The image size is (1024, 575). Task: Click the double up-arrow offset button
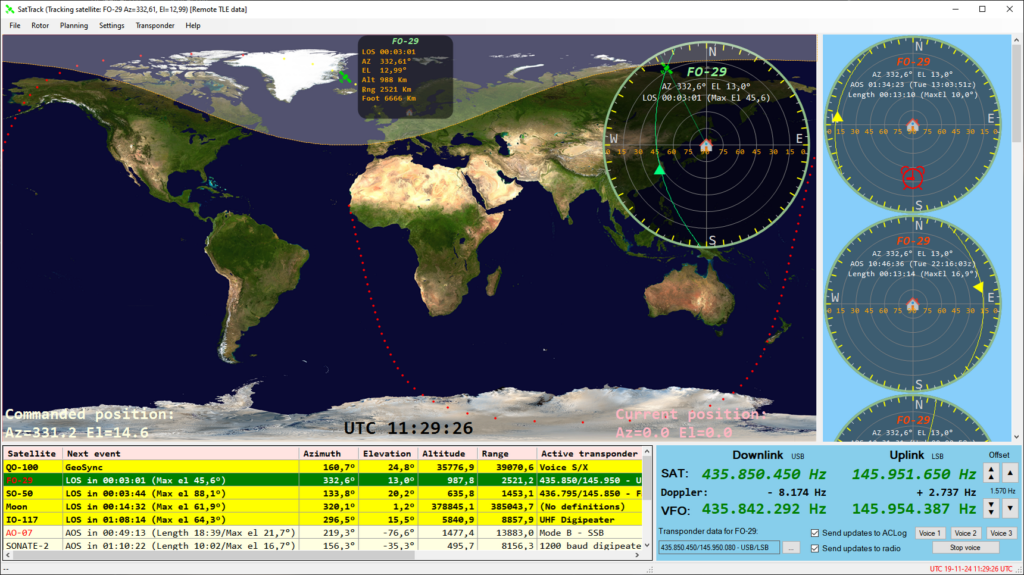tap(991, 473)
